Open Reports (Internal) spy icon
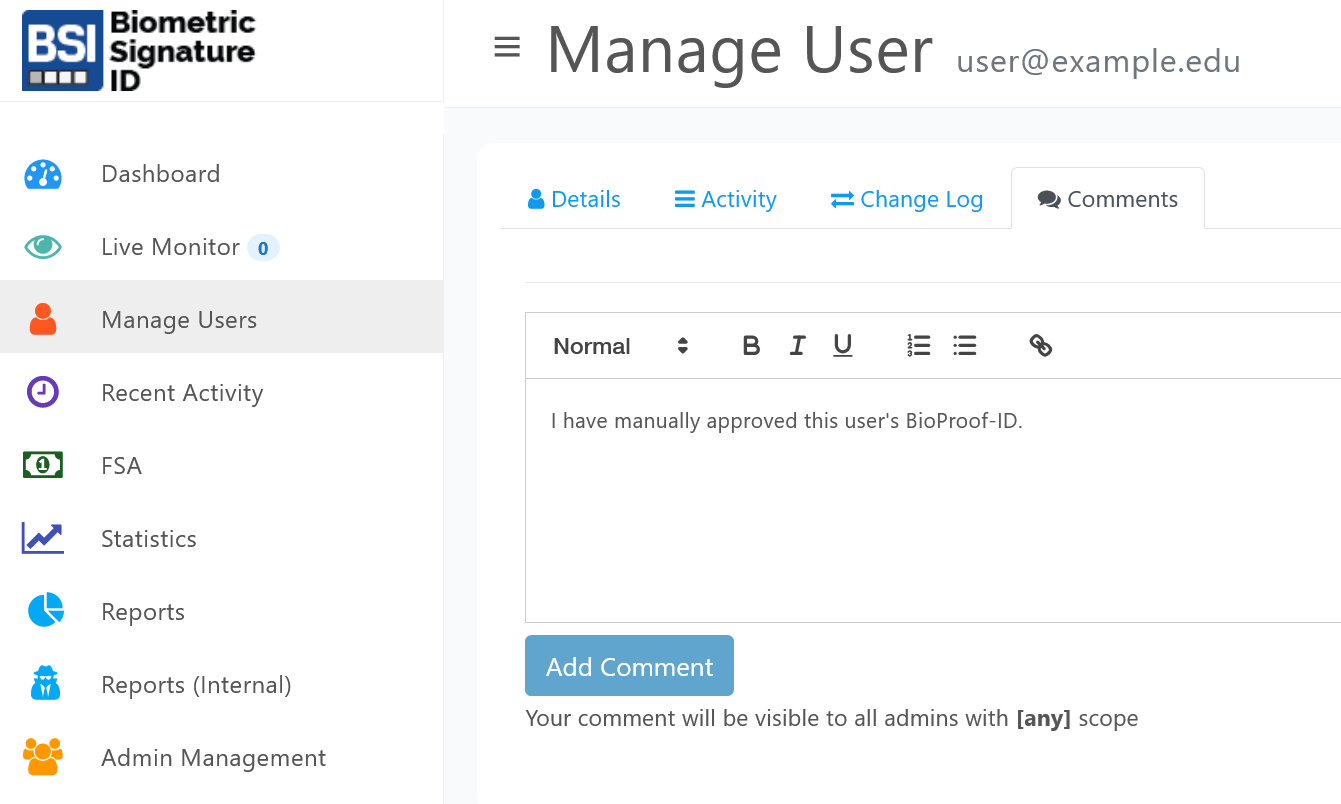The image size is (1341, 804). click(45, 684)
